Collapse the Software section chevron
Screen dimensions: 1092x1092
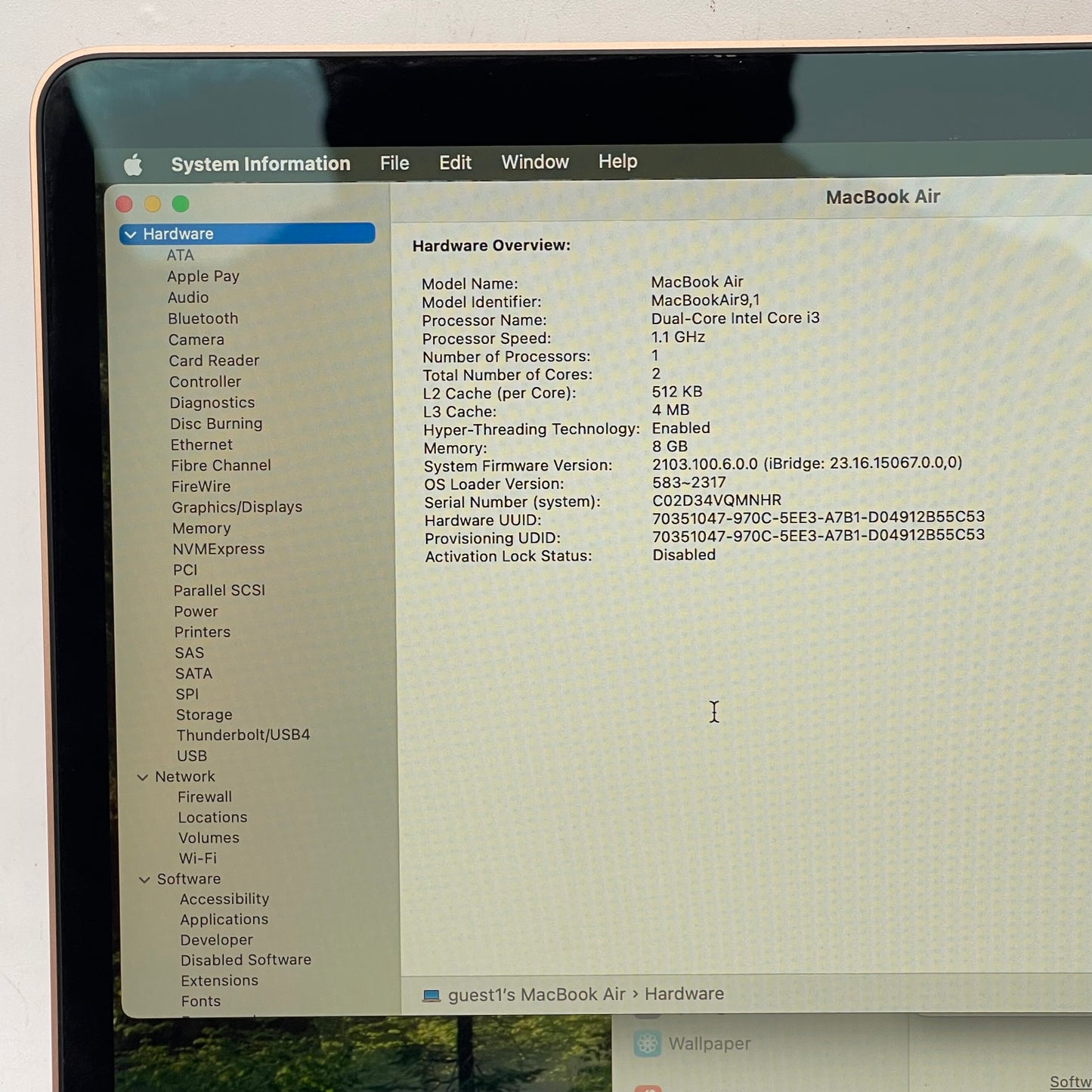144,880
